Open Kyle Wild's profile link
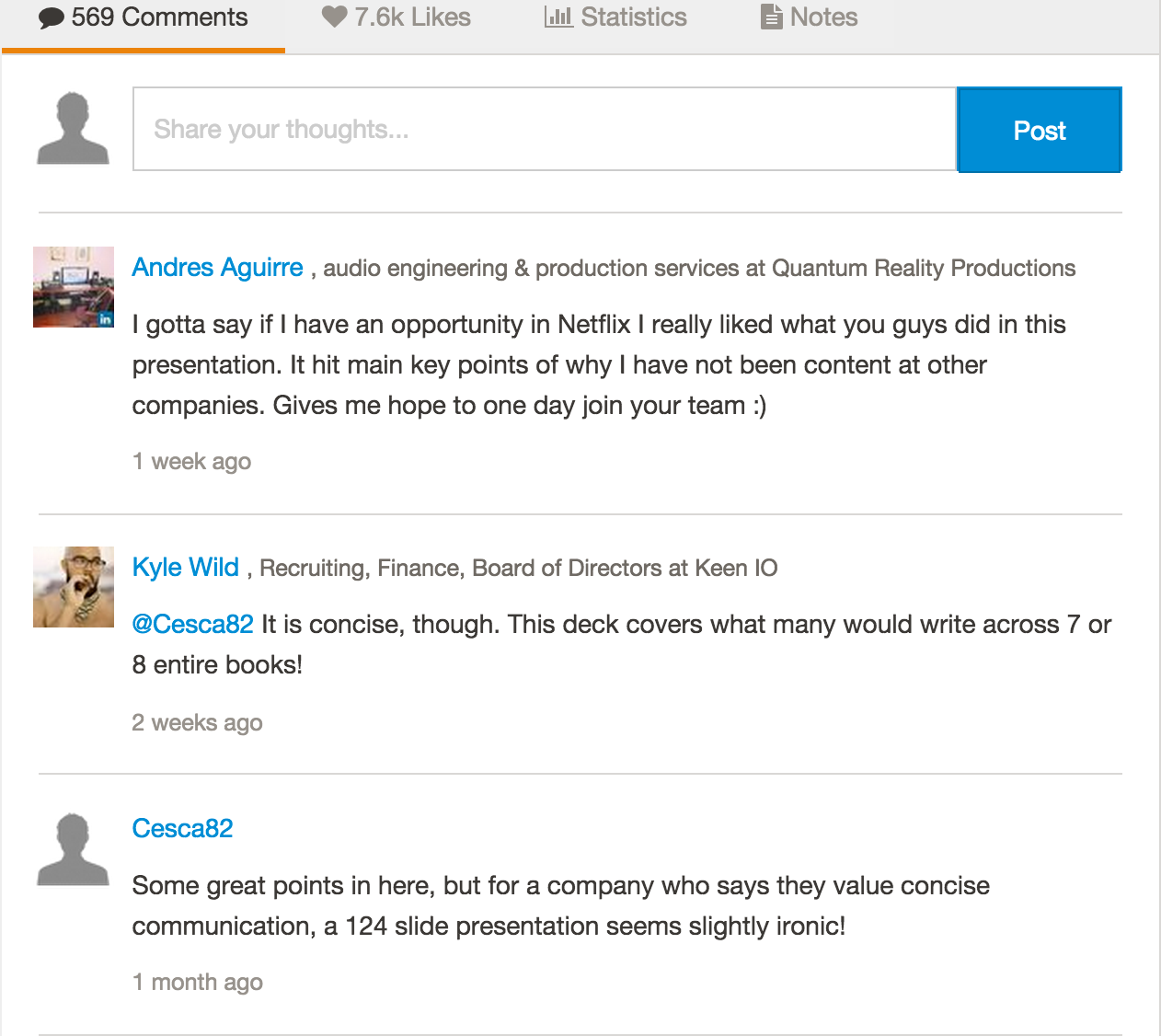1161x1036 pixels. [x=186, y=567]
